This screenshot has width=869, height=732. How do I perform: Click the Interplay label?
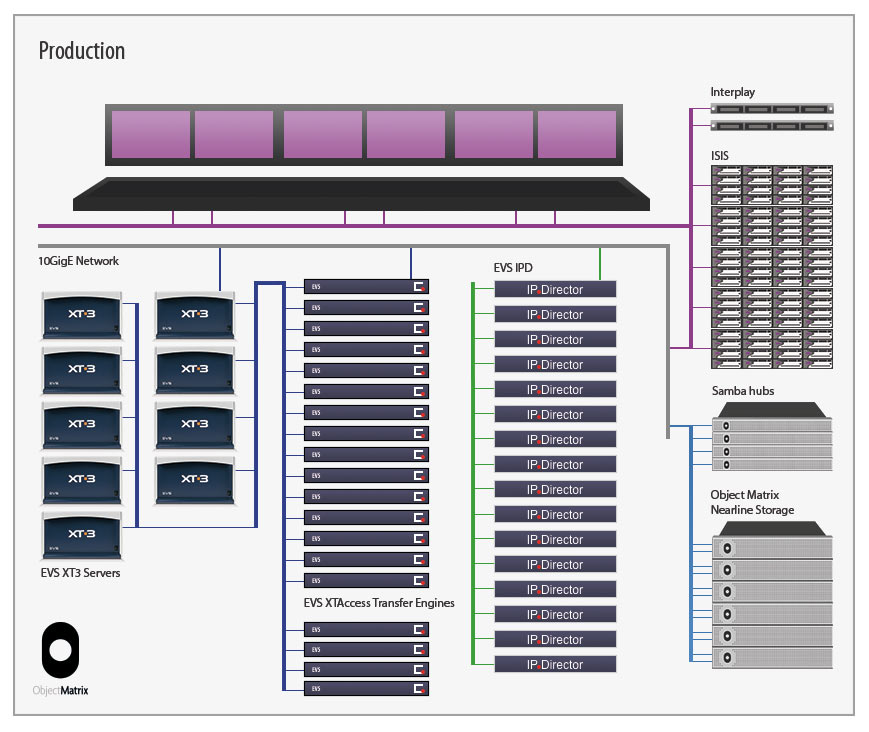click(733, 92)
